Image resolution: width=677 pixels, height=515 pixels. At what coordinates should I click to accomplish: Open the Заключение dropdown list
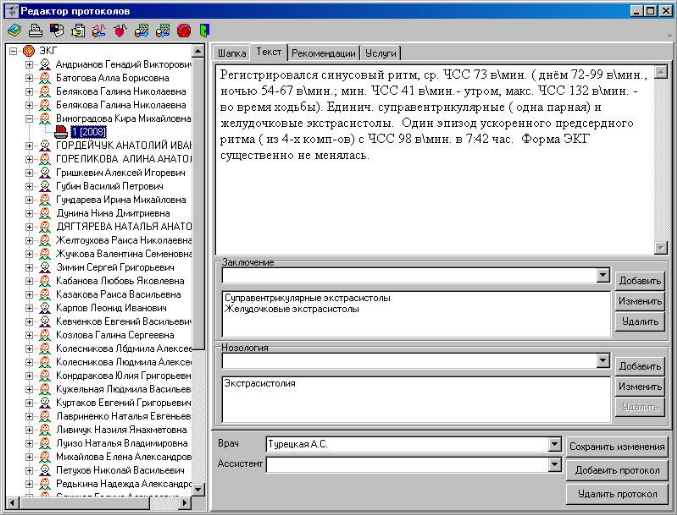602,275
